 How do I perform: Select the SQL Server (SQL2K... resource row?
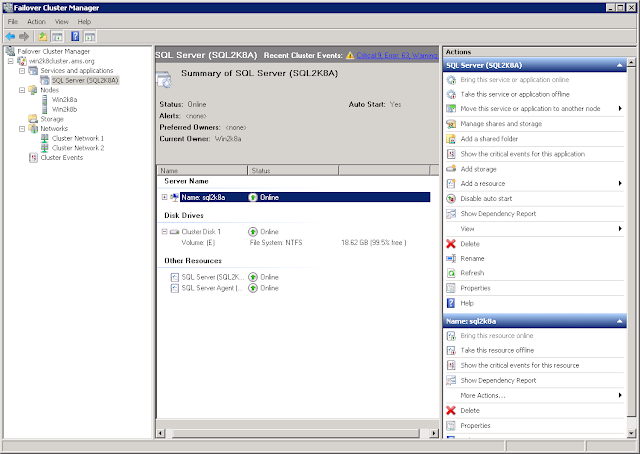[212, 277]
